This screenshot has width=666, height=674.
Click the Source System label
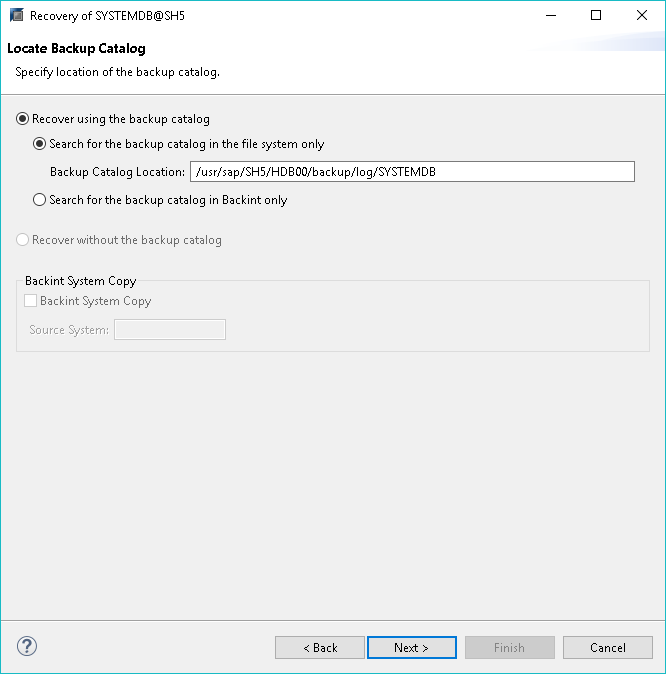tap(69, 330)
